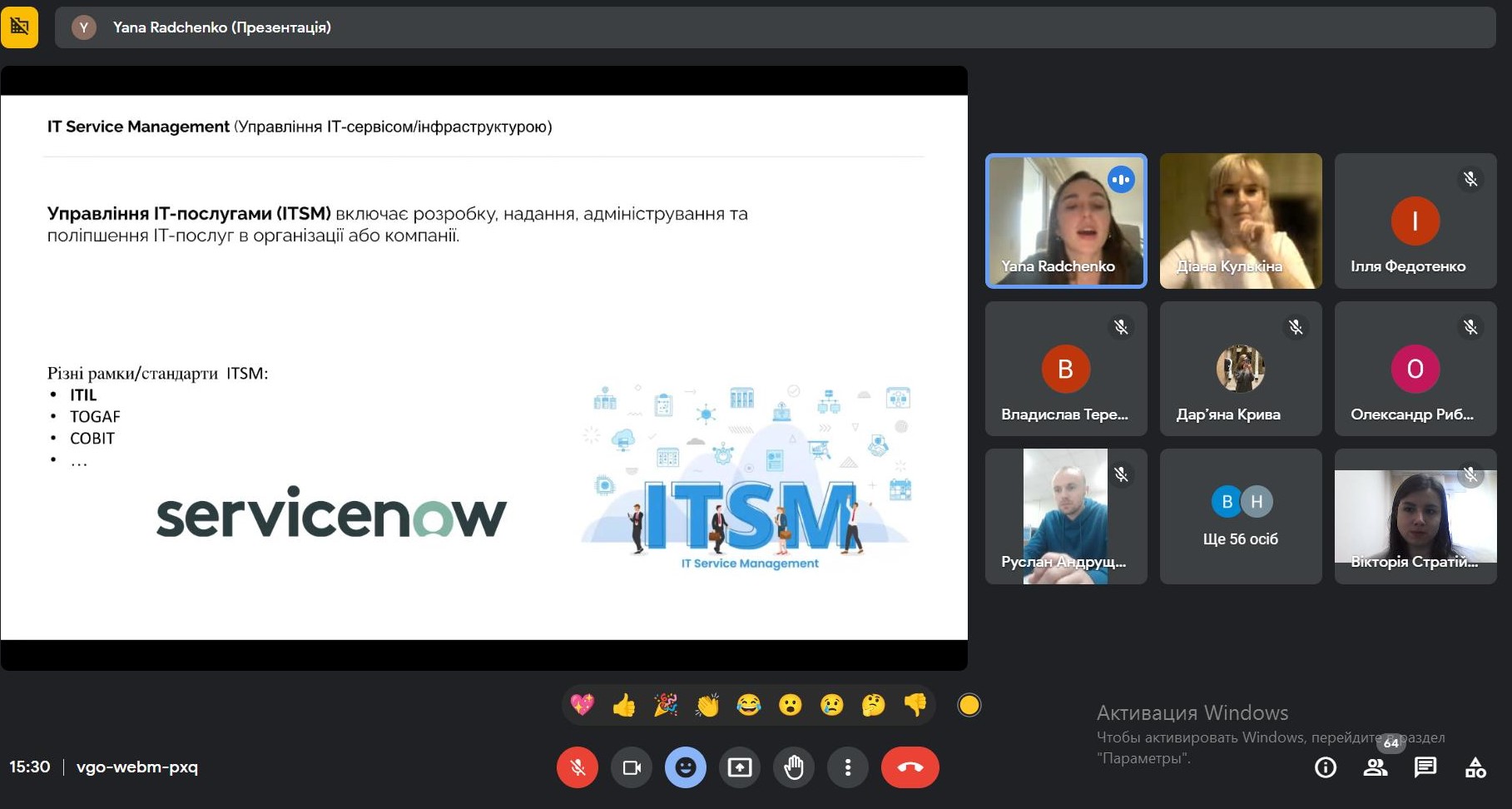Choose the yellow emoji skin tone swatch

pos(969,706)
